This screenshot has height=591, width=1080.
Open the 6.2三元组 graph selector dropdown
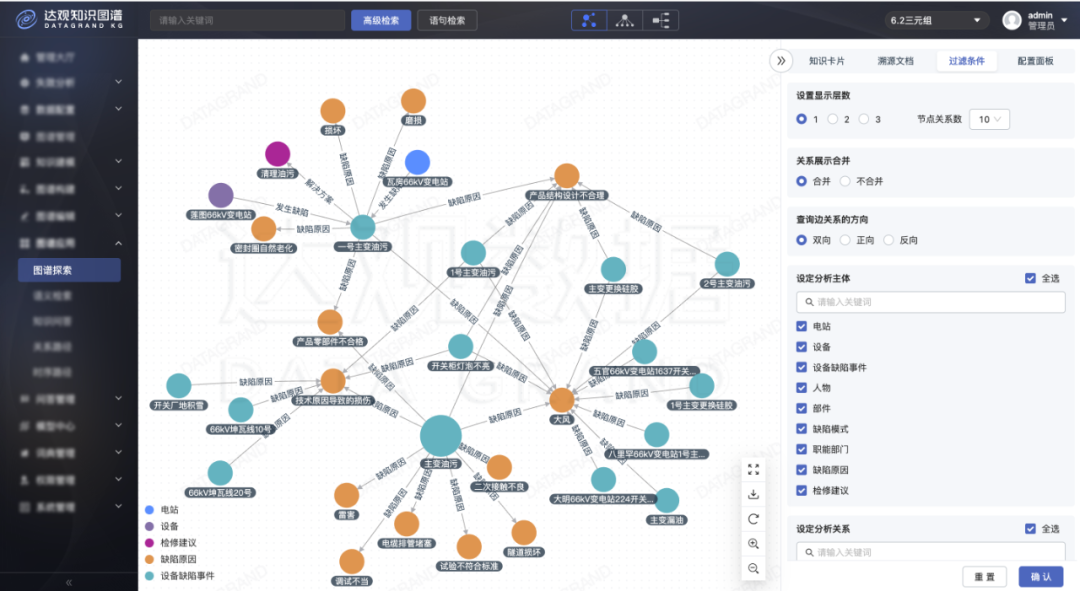(935, 21)
